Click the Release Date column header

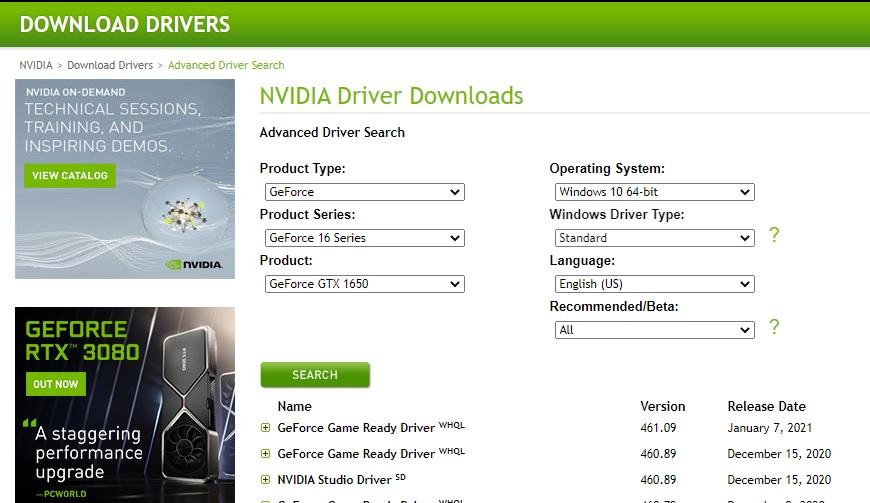[x=766, y=407]
